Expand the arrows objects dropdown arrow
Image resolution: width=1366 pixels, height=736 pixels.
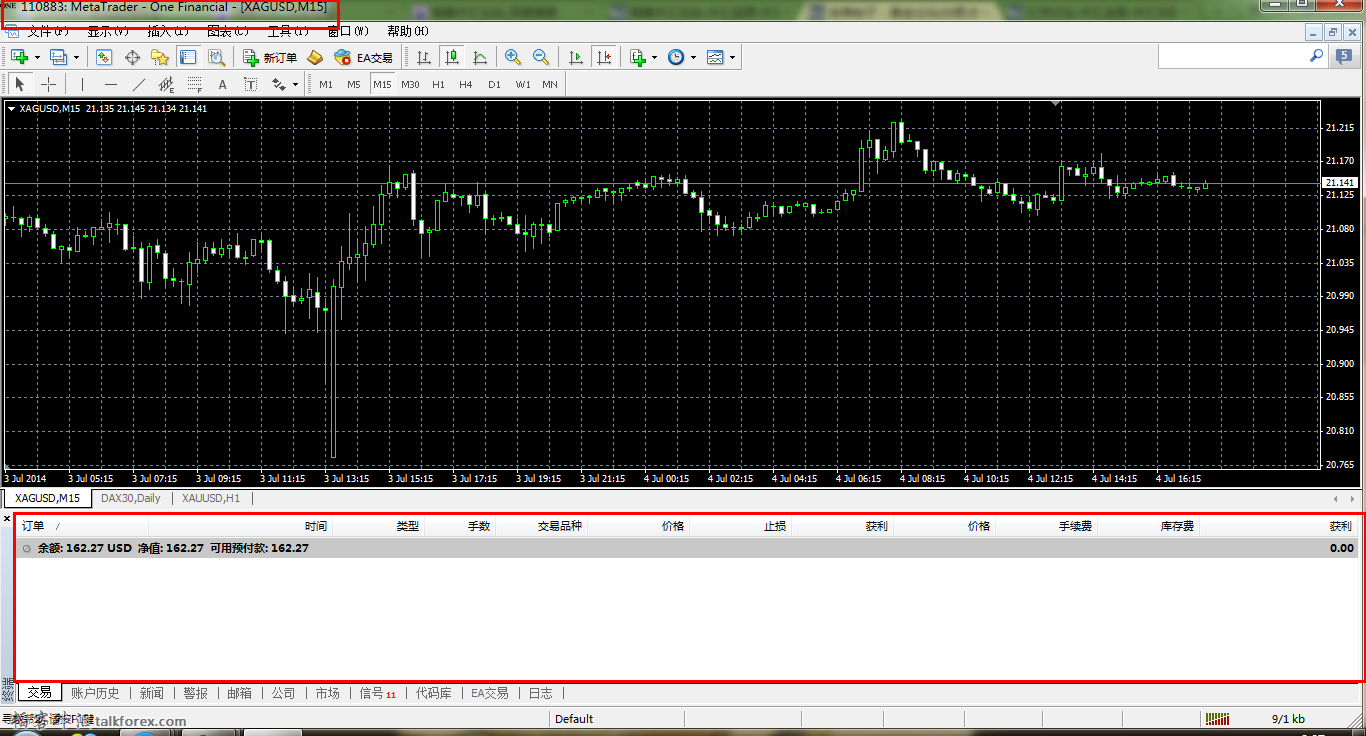[296, 84]
